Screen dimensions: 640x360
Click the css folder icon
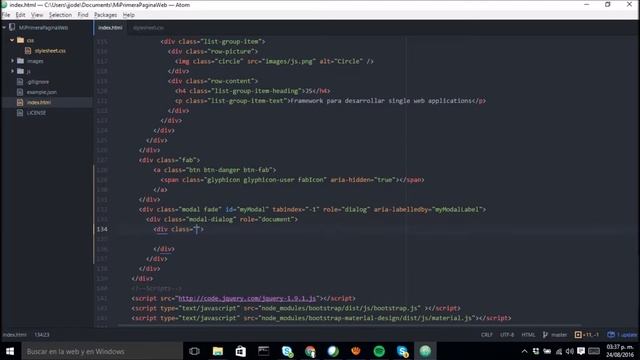coord(20,40)
